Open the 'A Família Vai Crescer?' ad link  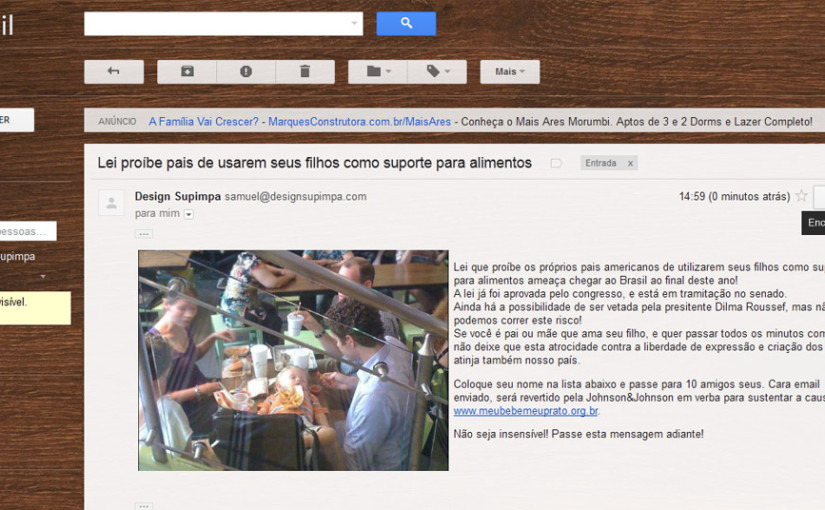click(204, 122)
